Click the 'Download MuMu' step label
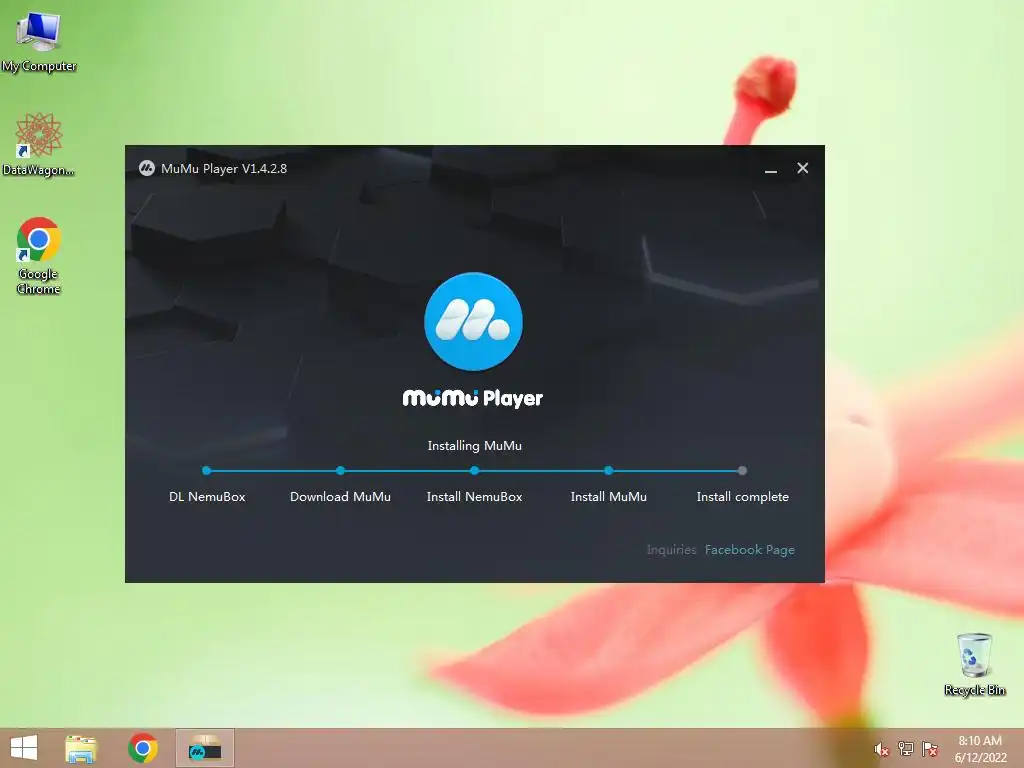This screenshot has height=768, width=1024. pyautogui.click(x=340, y=497)
